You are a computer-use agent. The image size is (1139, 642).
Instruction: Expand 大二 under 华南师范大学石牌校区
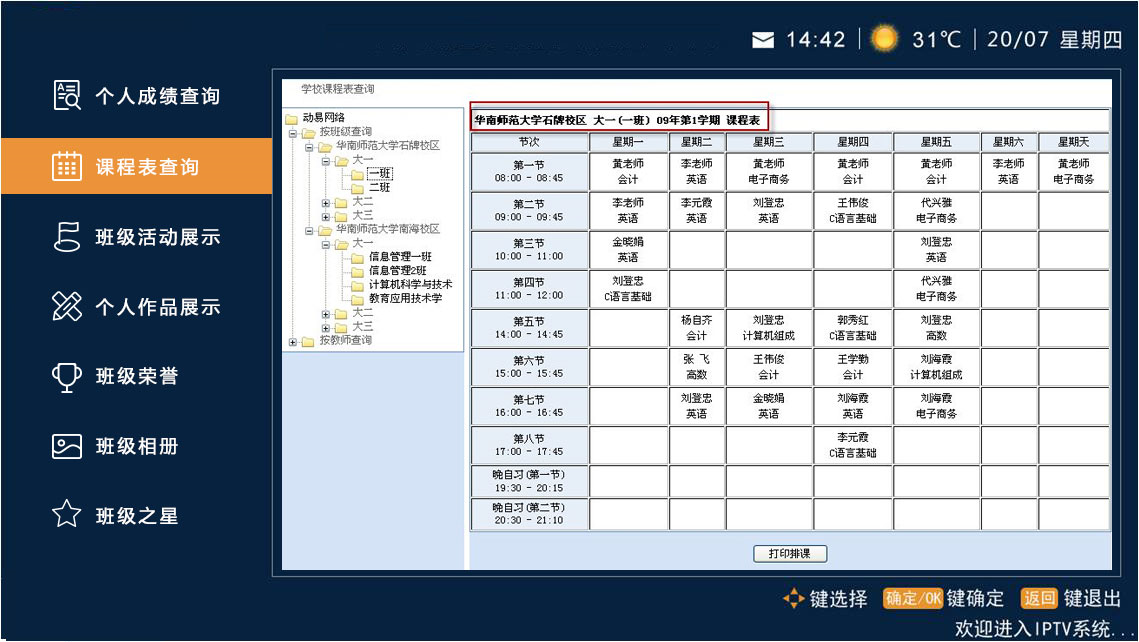pos(326,202)
